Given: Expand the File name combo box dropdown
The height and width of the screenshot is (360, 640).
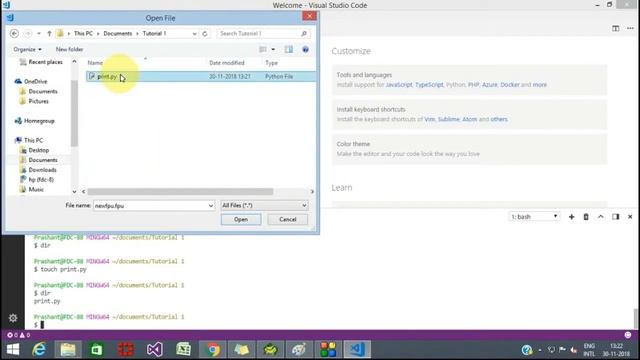Looking at the screenshot, I should 211,206.
